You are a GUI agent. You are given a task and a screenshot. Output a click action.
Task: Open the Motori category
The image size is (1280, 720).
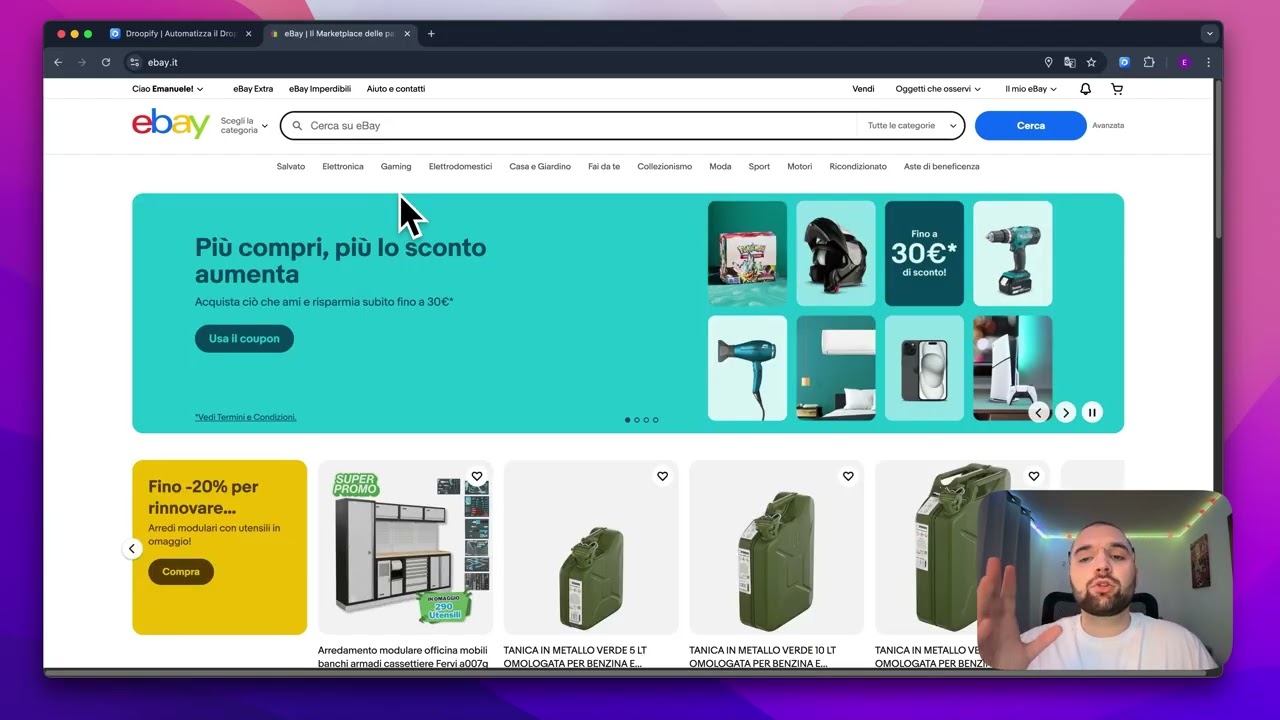800,167
